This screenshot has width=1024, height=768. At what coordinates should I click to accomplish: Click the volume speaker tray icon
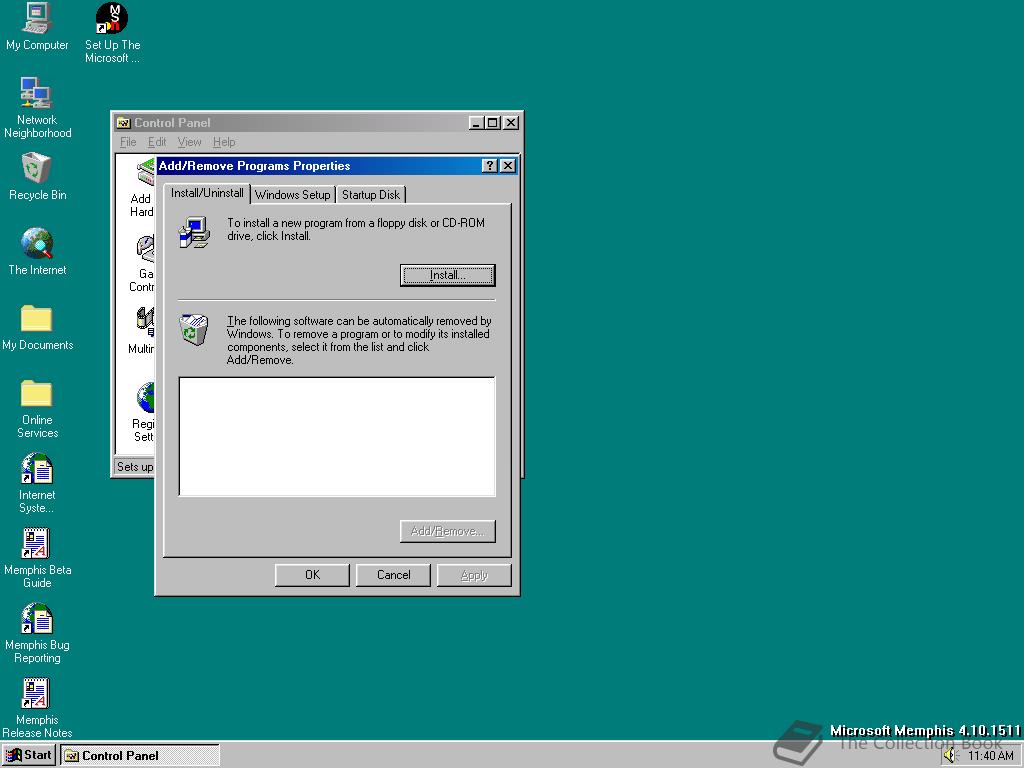coord(950,756)
